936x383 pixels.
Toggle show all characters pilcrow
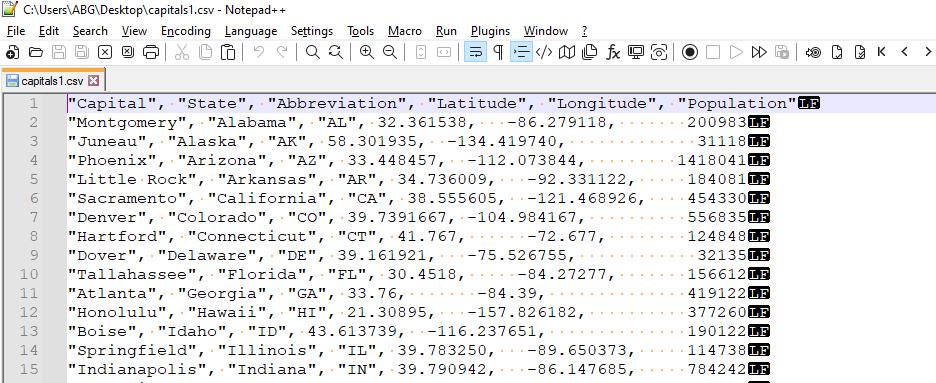(x=498, y=52)
